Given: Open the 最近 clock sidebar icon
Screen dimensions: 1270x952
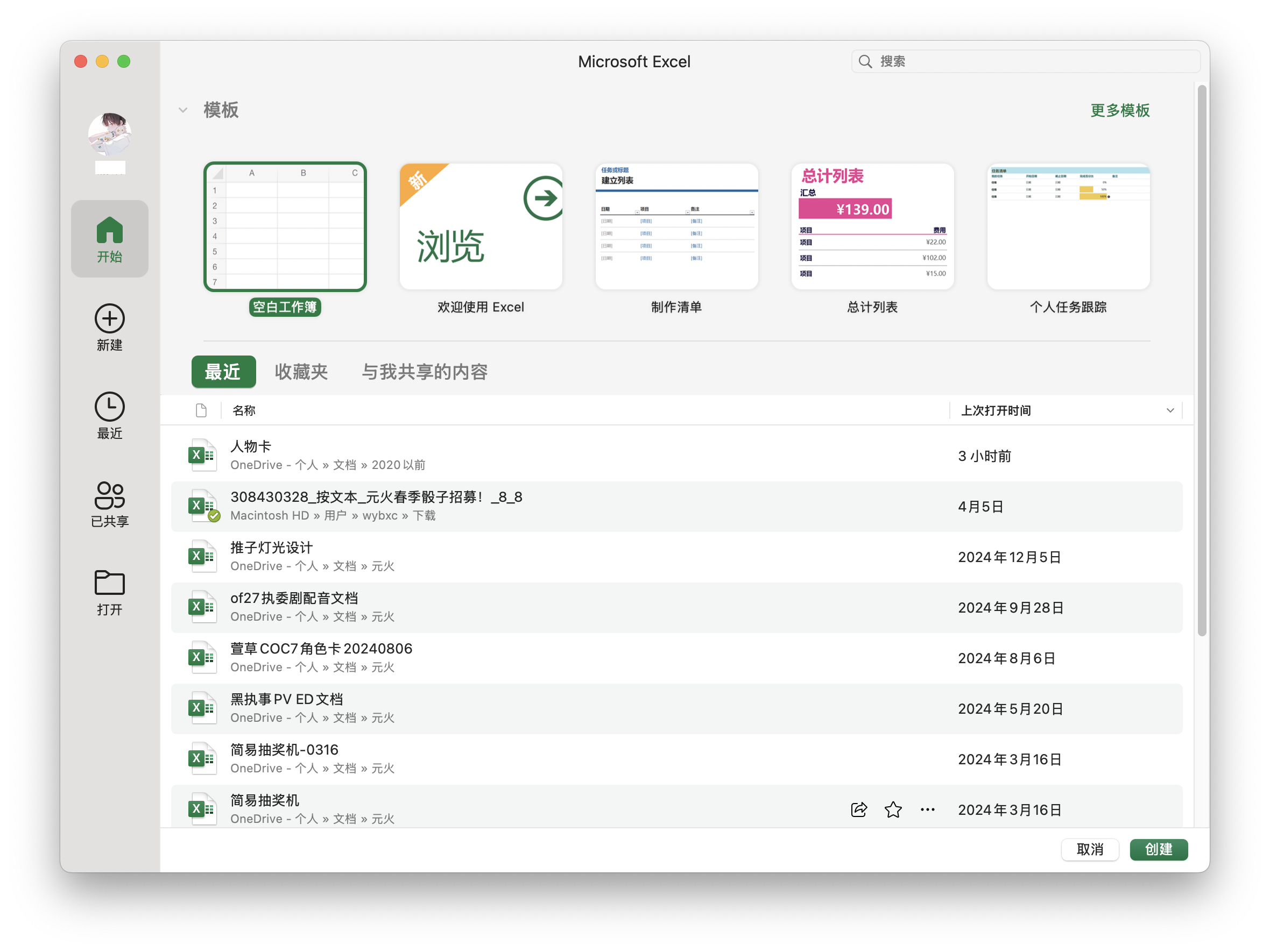Looking at the screenshot, I should 110,408.
